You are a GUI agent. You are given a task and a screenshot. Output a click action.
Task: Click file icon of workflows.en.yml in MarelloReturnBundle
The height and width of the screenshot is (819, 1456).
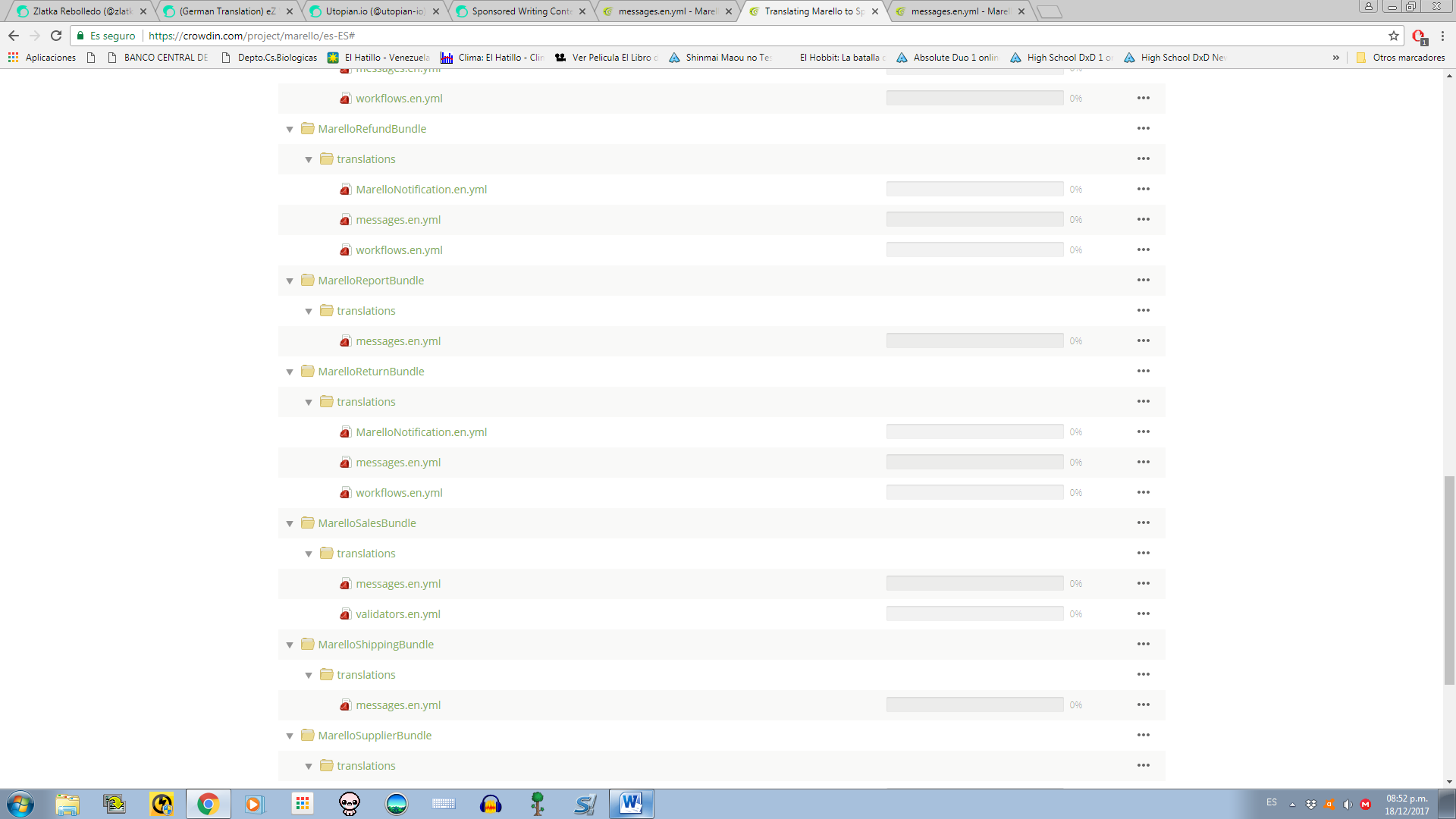[x=345, y=493]
